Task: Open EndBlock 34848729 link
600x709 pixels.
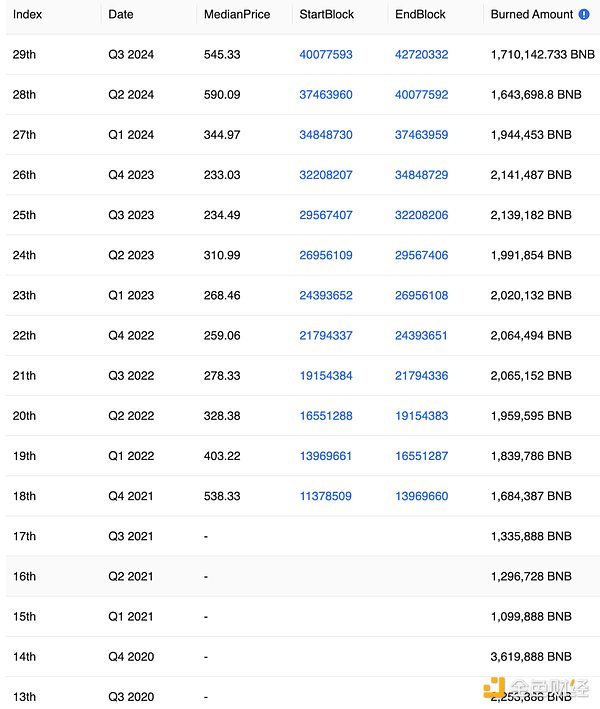Action: coord(422,175)
